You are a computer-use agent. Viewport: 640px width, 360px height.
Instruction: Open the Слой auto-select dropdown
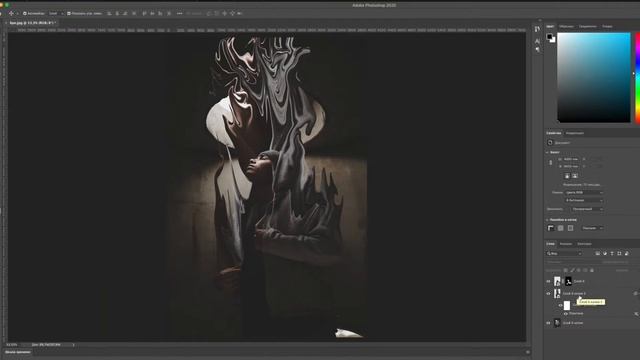55,13
